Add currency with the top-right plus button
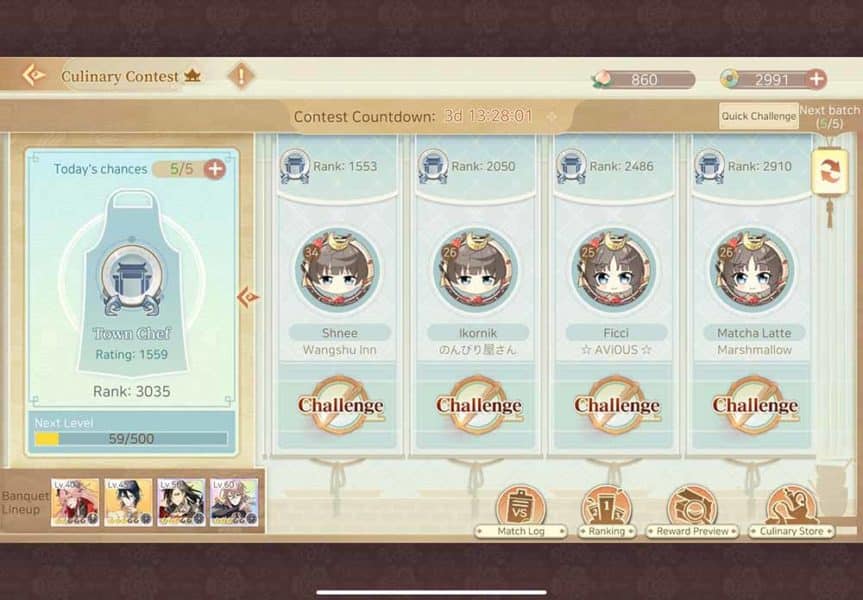863x600 pixels. click(x=817, y=79)
